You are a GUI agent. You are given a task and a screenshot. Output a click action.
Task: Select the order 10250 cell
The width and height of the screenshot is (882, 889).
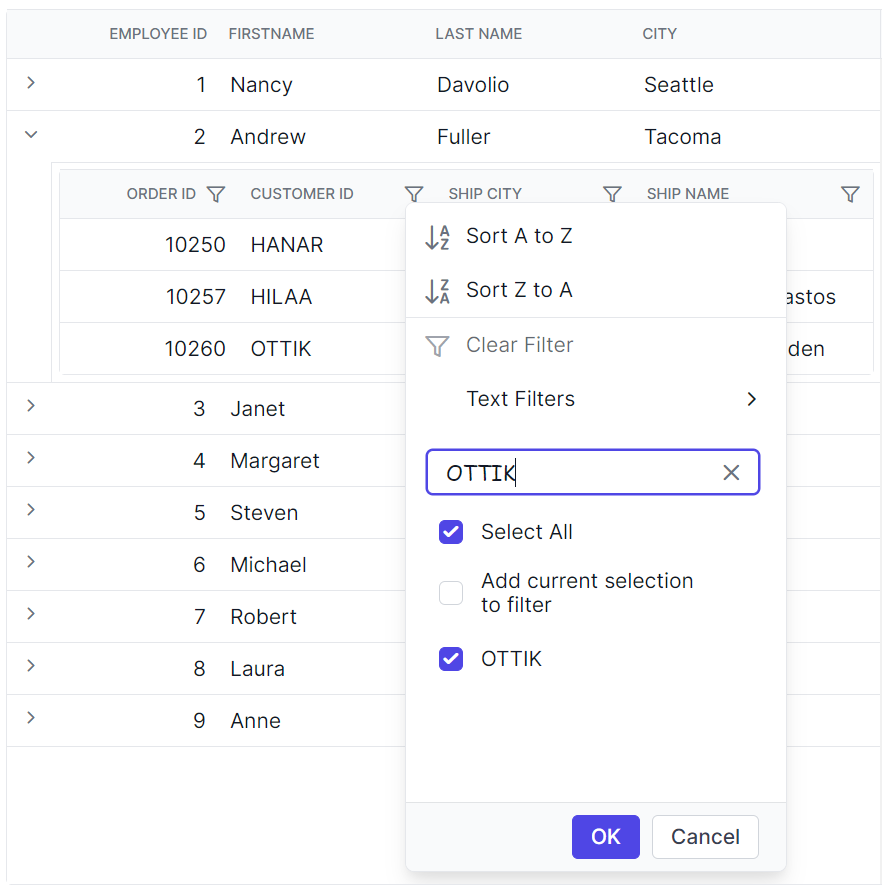196,245
